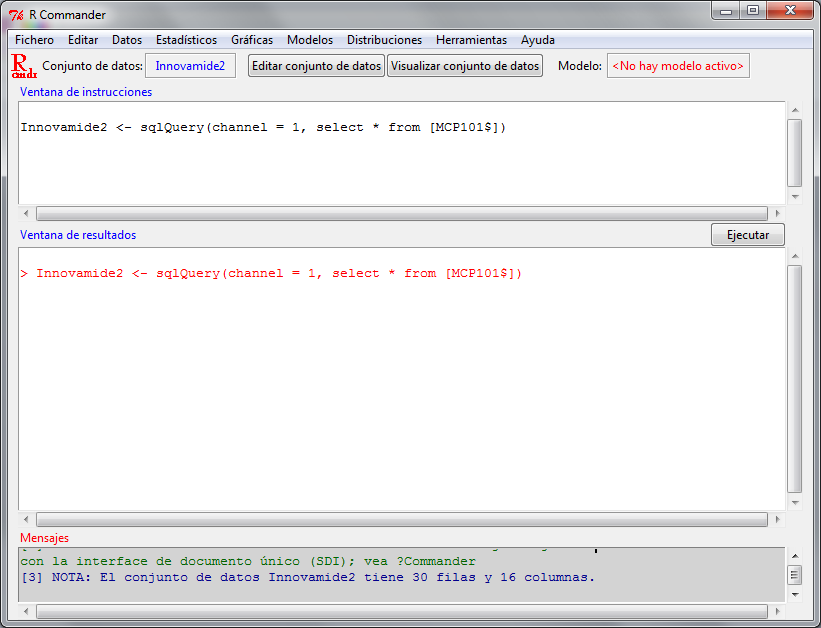
Task: Click the down arrow of the results window scrollbar
Action: pos(794,503)
